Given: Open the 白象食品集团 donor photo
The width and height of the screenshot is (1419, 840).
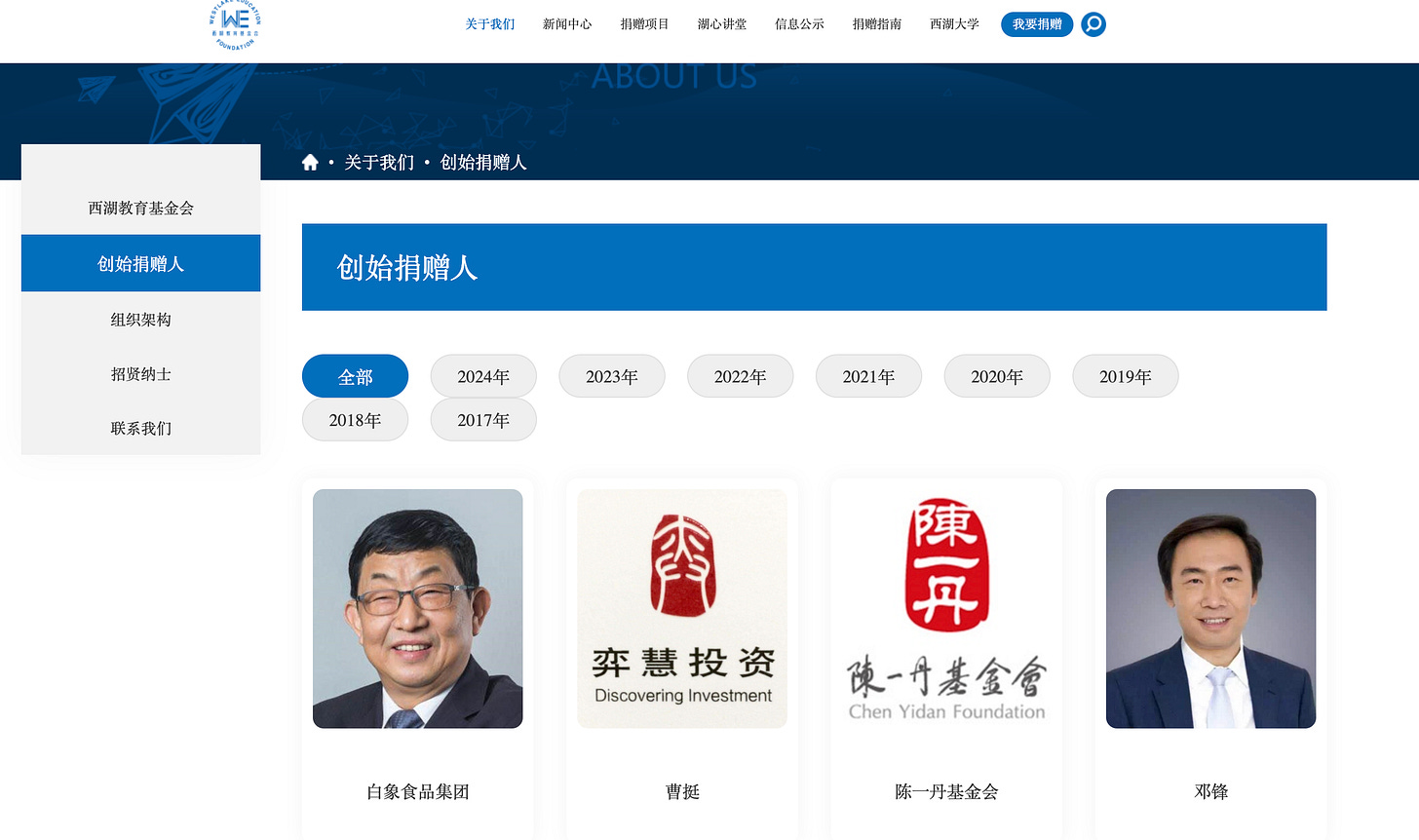Looking at the screenshot, I should click(x=418, y=609).
